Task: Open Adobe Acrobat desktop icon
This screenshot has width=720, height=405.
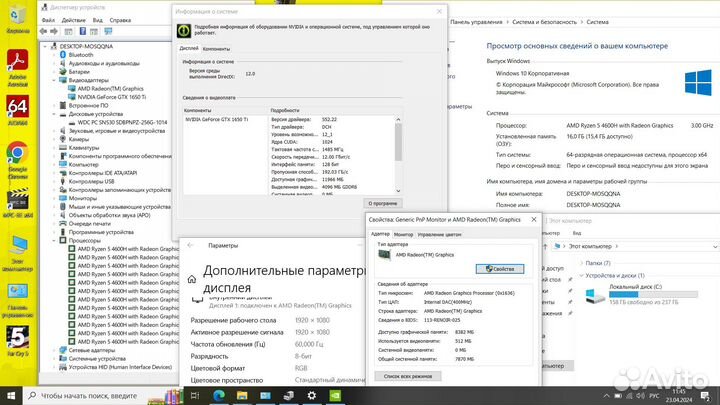Action: click(x=17, y=68)
